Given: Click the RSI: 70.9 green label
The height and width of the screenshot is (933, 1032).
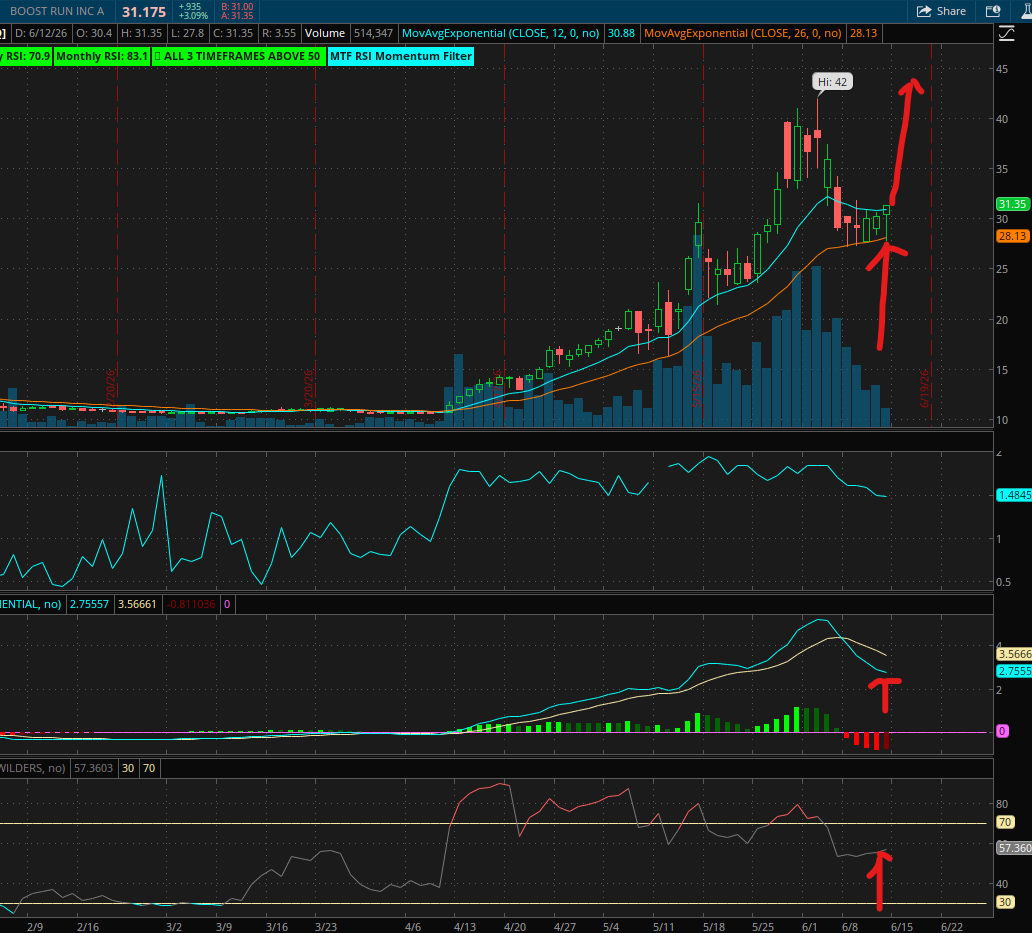Looking at the screenshot, I should coord(25,56).
